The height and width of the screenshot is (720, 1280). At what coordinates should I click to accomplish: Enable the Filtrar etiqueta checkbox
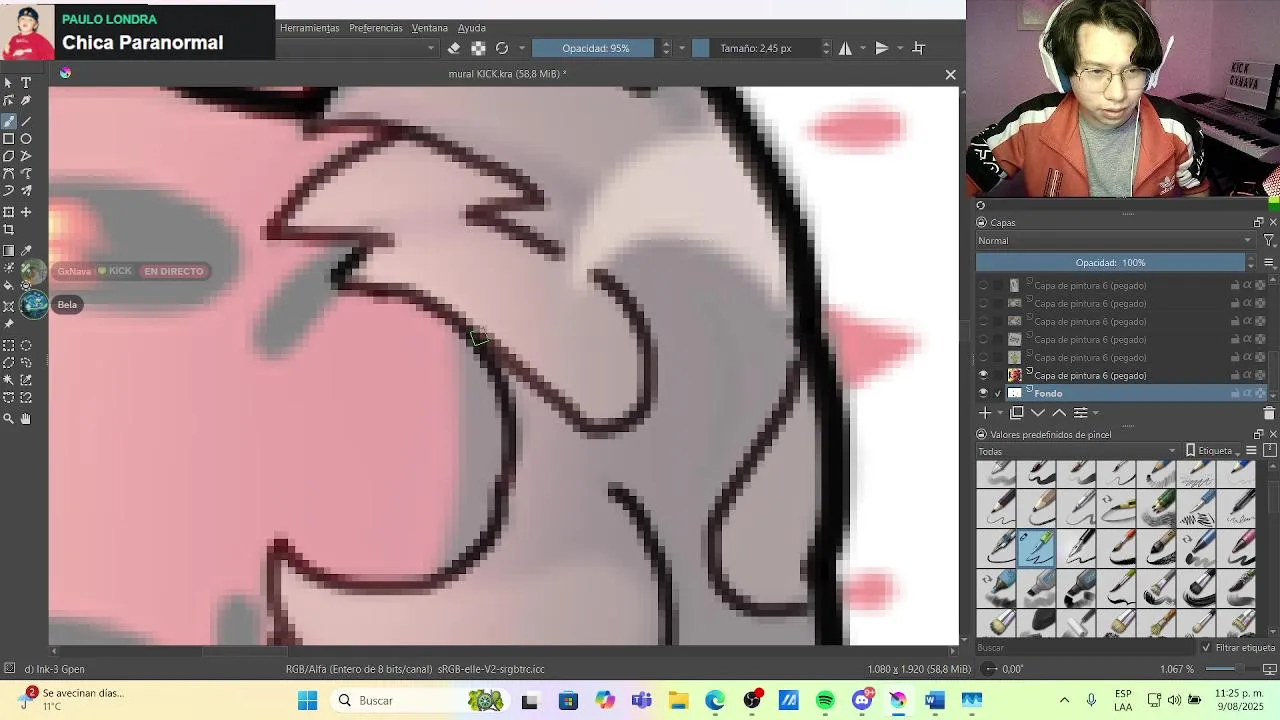[1206, 648]
